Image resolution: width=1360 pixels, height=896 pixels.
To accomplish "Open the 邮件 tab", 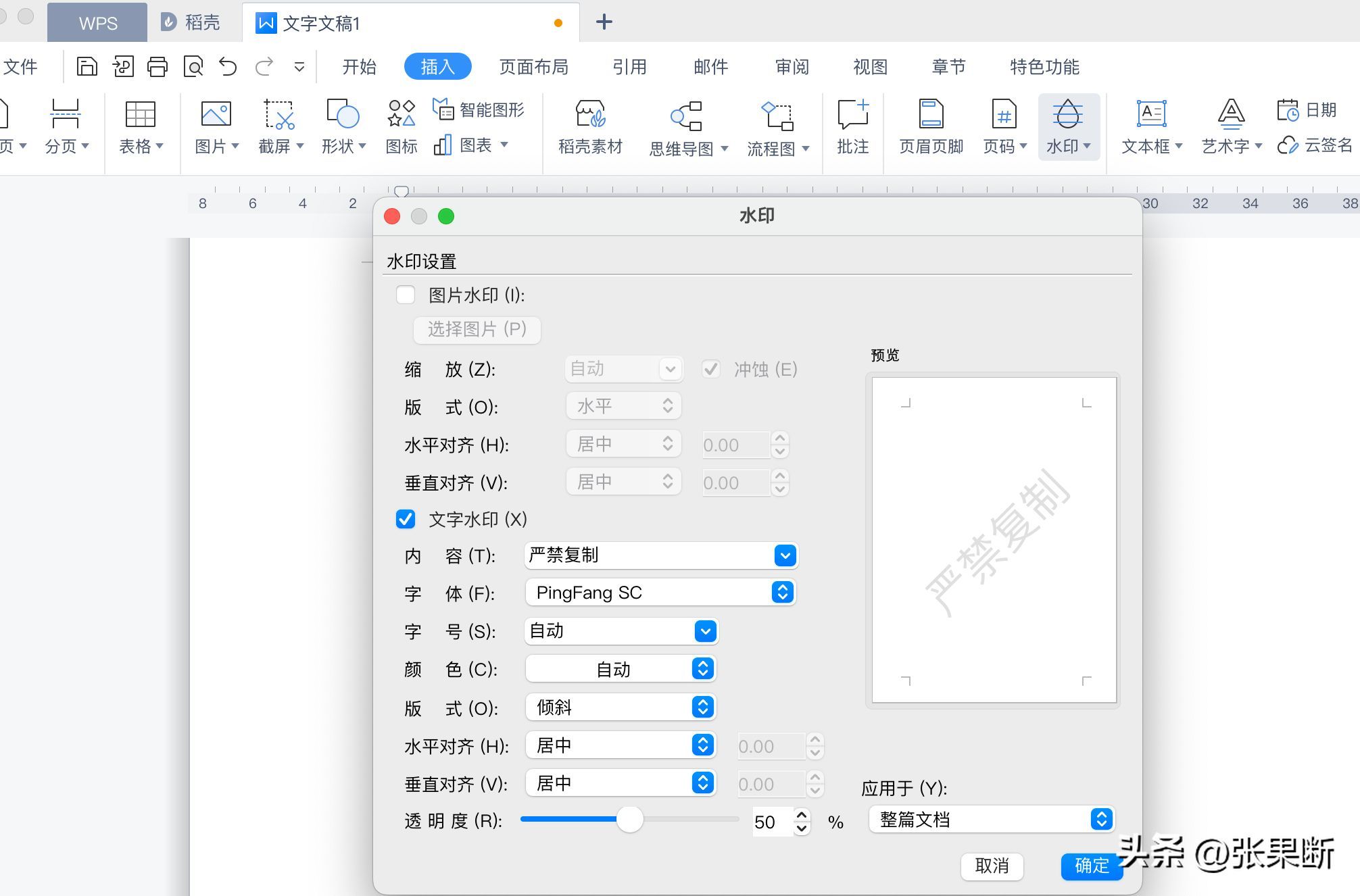I will point(710,66).
